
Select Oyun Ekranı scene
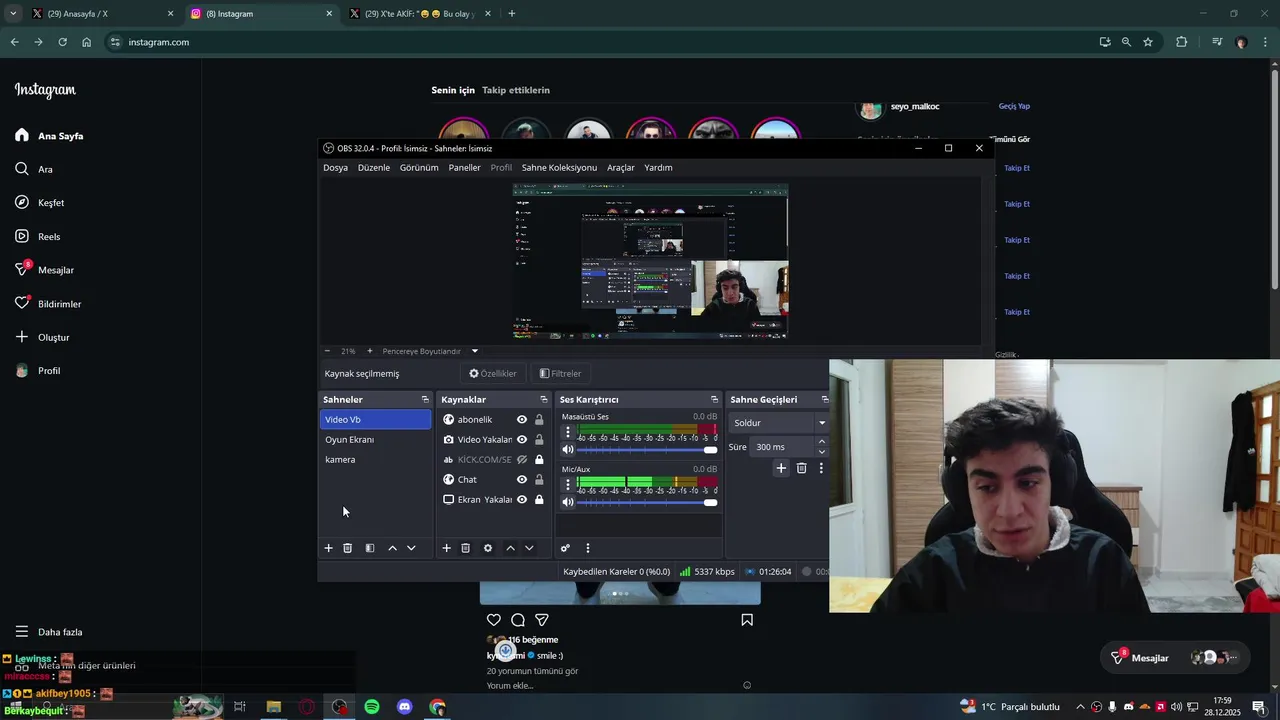375,440
